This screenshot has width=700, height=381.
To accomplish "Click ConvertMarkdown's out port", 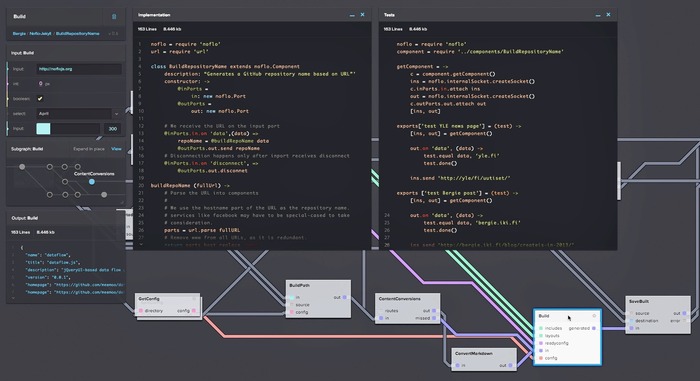I will click(511, 365).
